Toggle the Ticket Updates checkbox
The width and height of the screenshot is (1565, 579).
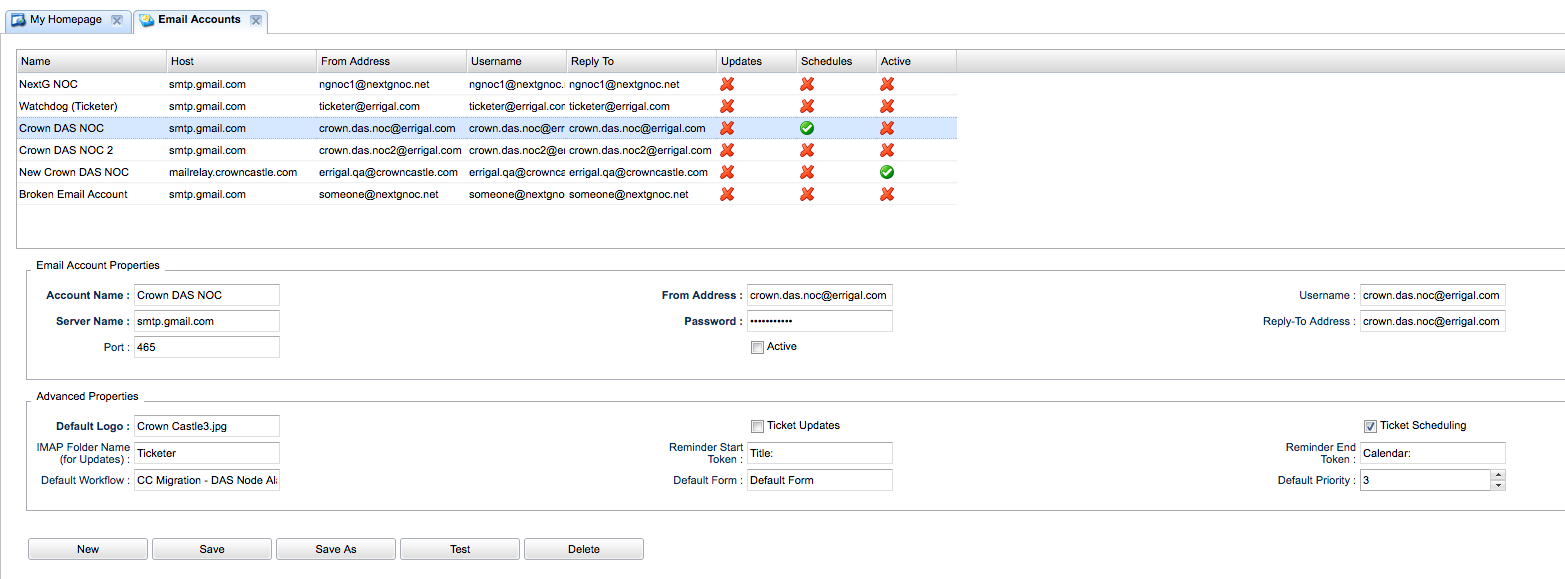(757, 426)
